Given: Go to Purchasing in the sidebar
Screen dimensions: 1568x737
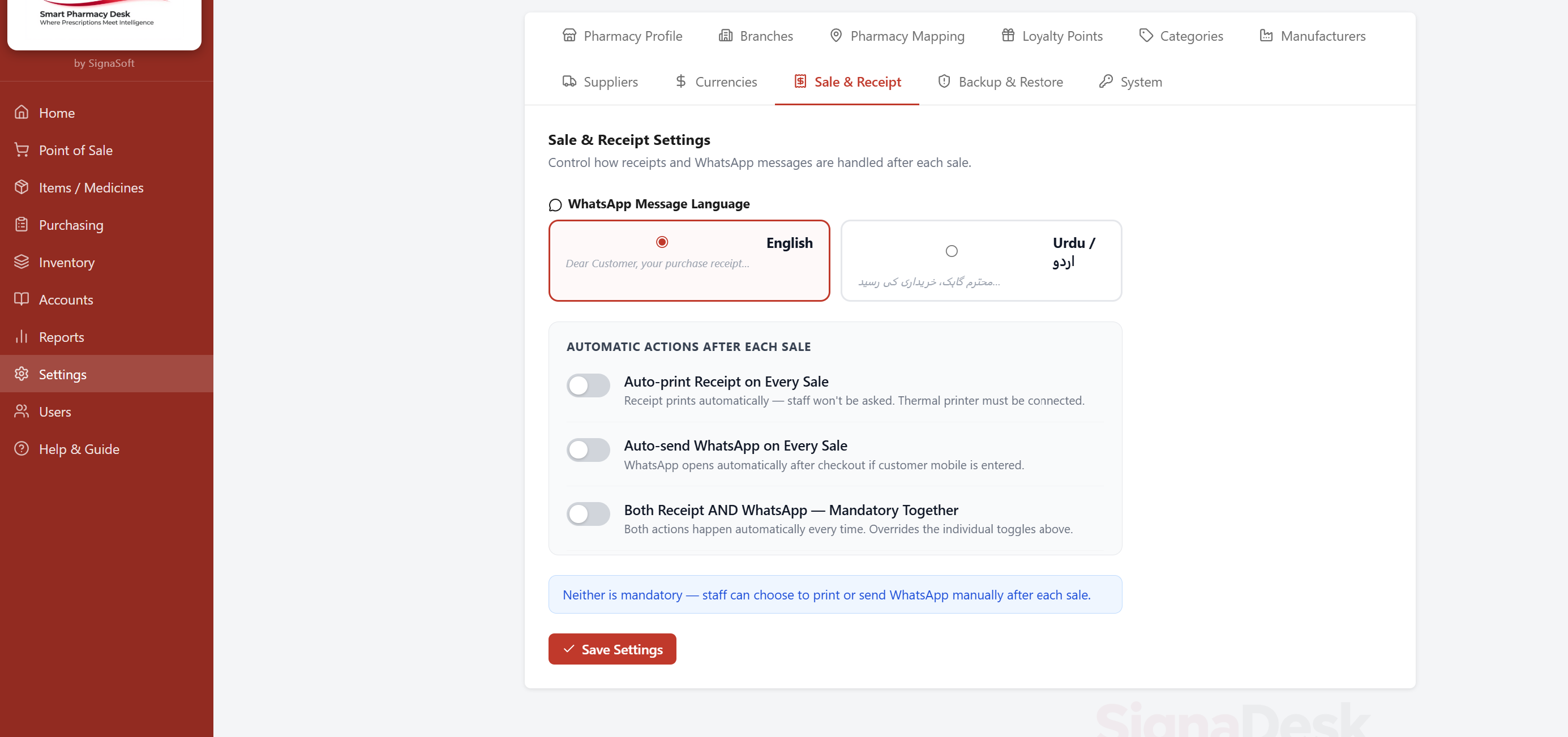Looking at the screenshot, I should pos(71,225).
